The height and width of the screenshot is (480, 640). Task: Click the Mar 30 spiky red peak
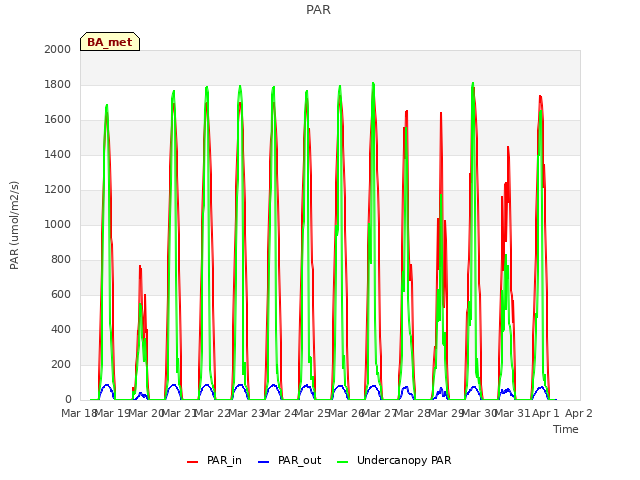point(508,148)
